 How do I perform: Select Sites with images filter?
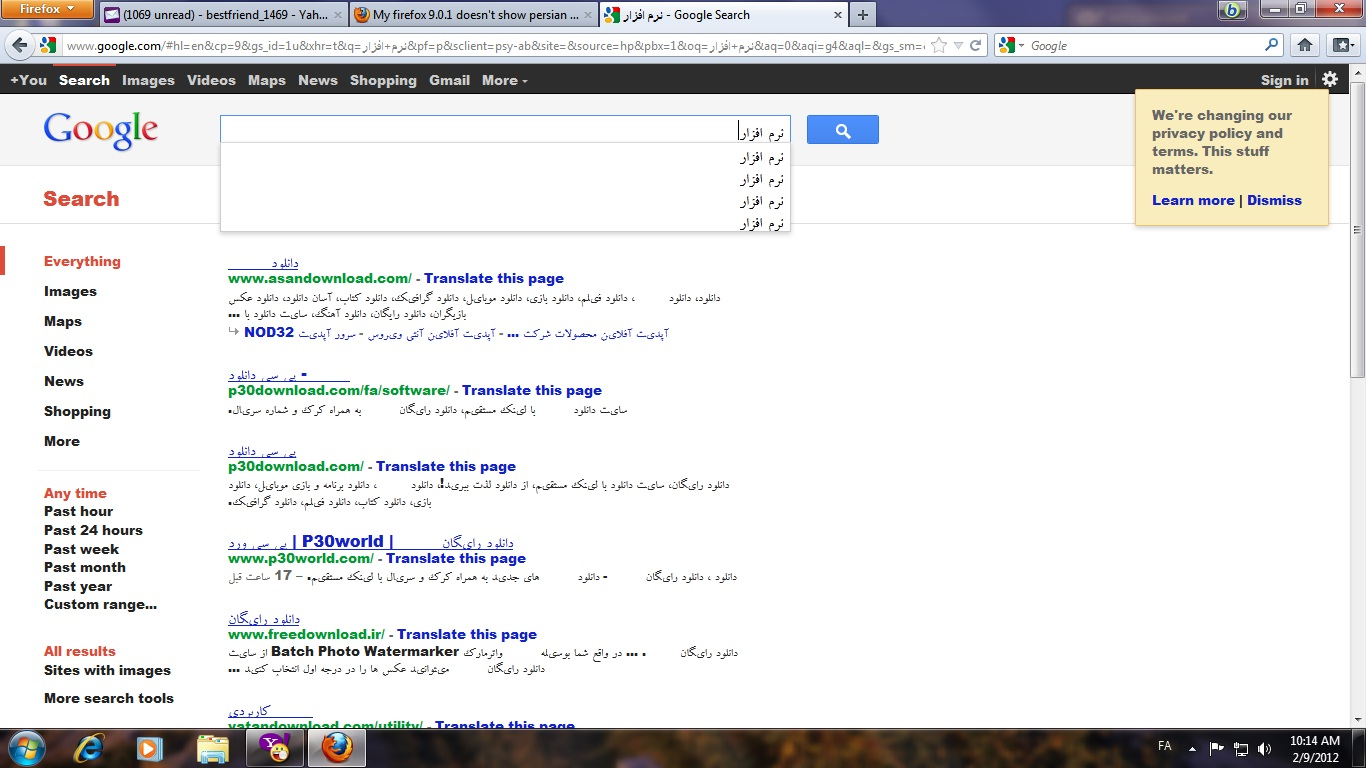tap(107, 670)
